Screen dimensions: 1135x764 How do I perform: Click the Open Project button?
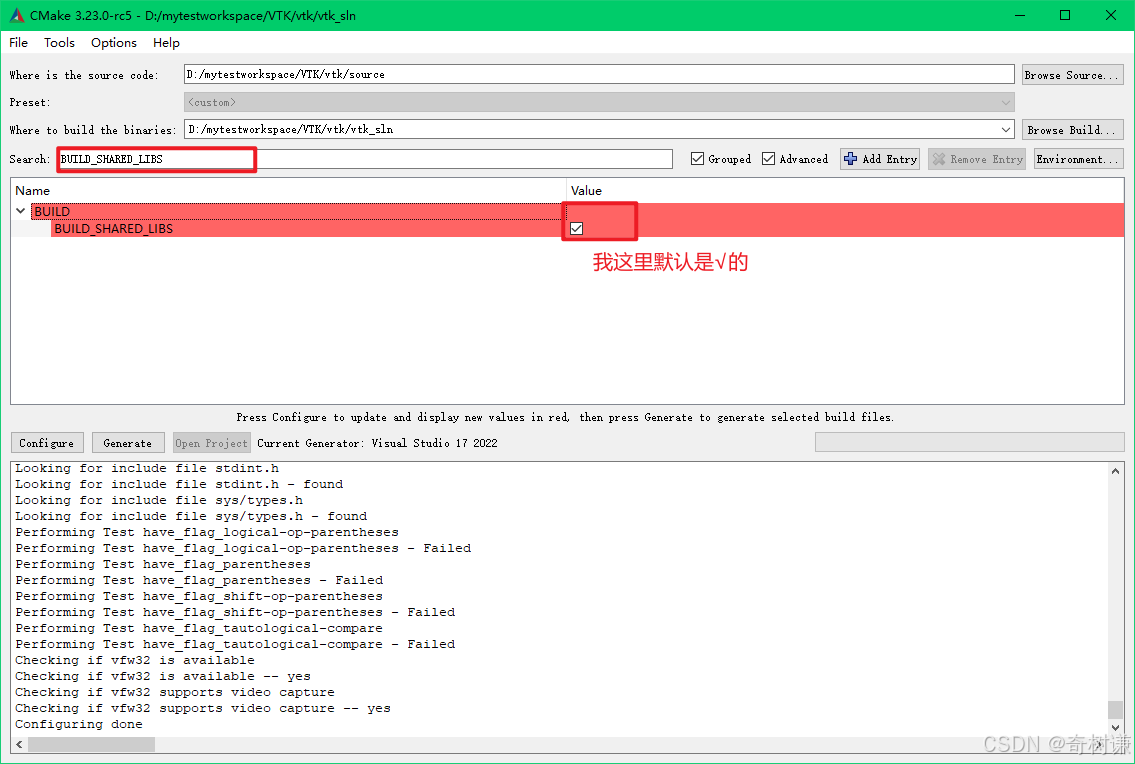(211, 442)
